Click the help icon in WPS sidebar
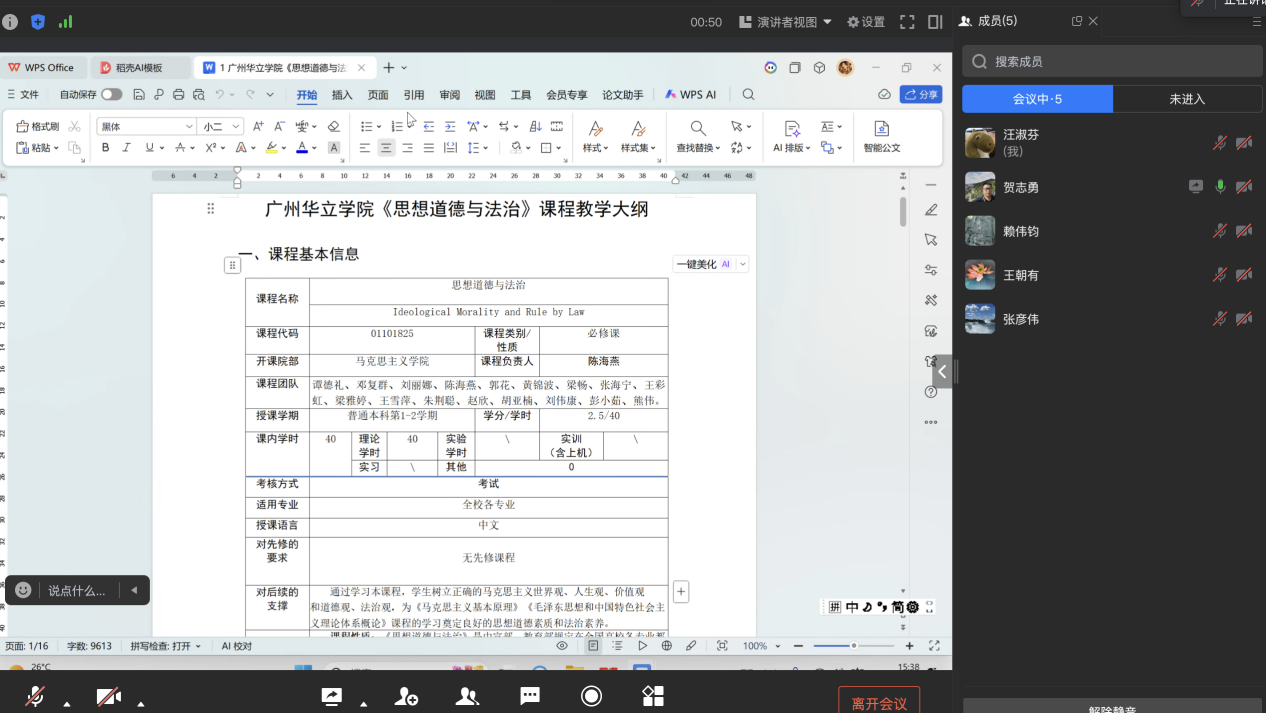This screenshot has width=1266, height=713. tap(931, 392)
